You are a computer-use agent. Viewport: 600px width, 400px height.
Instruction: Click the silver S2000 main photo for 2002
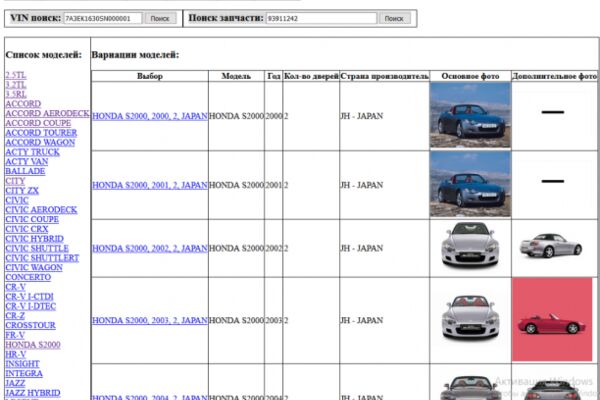(470, 245)
